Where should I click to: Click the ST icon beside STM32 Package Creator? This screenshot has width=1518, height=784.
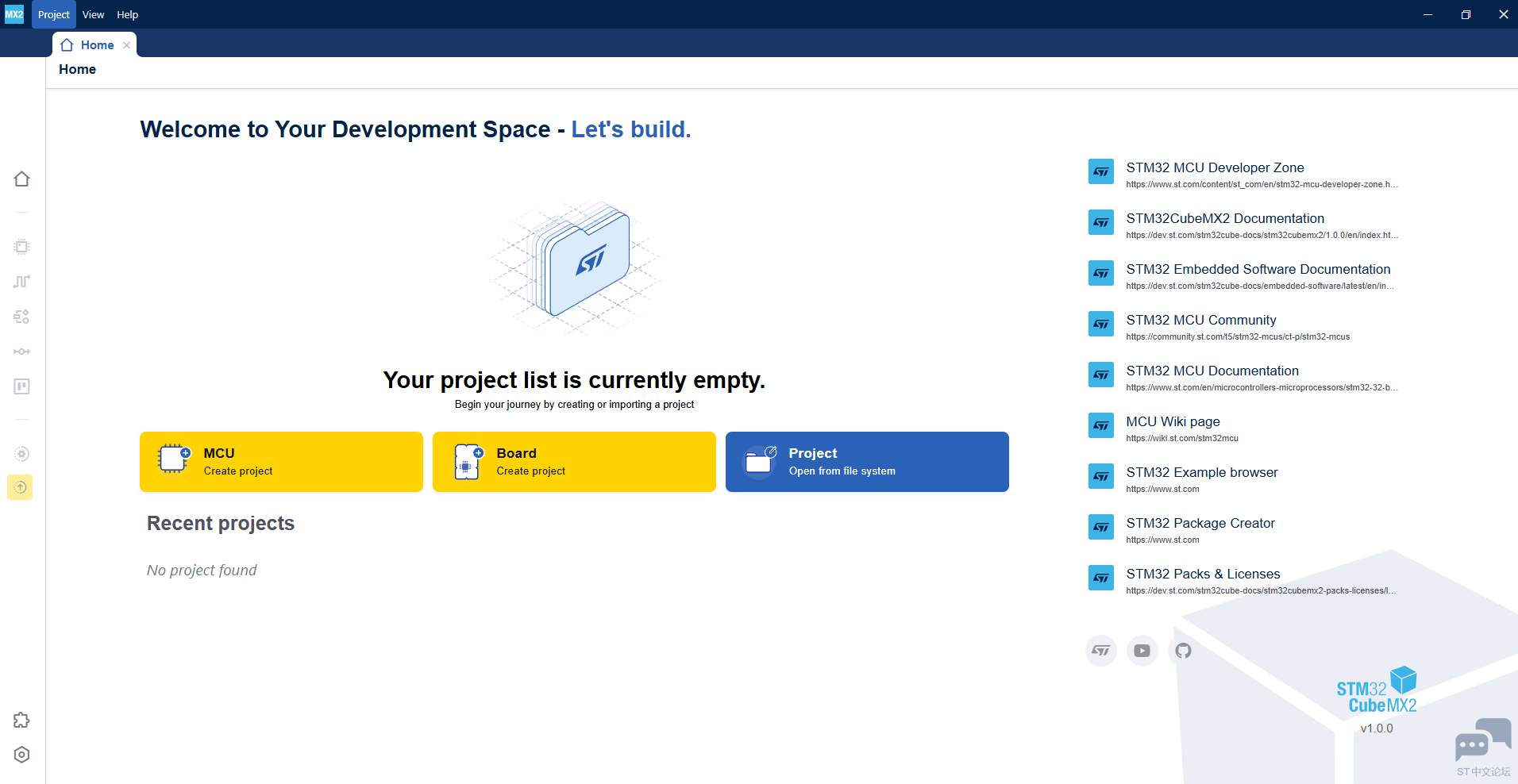point(1101,527)
